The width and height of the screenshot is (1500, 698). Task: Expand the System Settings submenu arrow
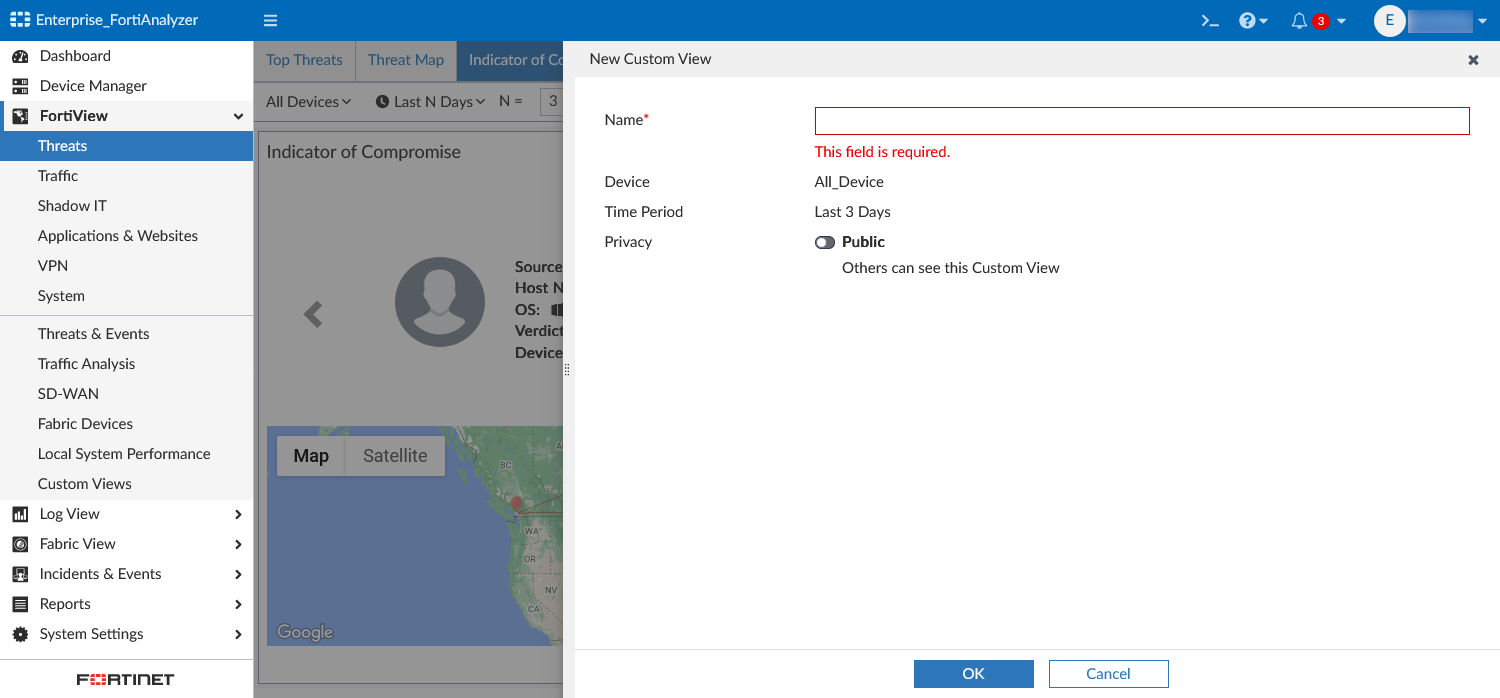(x=238, y=634)
